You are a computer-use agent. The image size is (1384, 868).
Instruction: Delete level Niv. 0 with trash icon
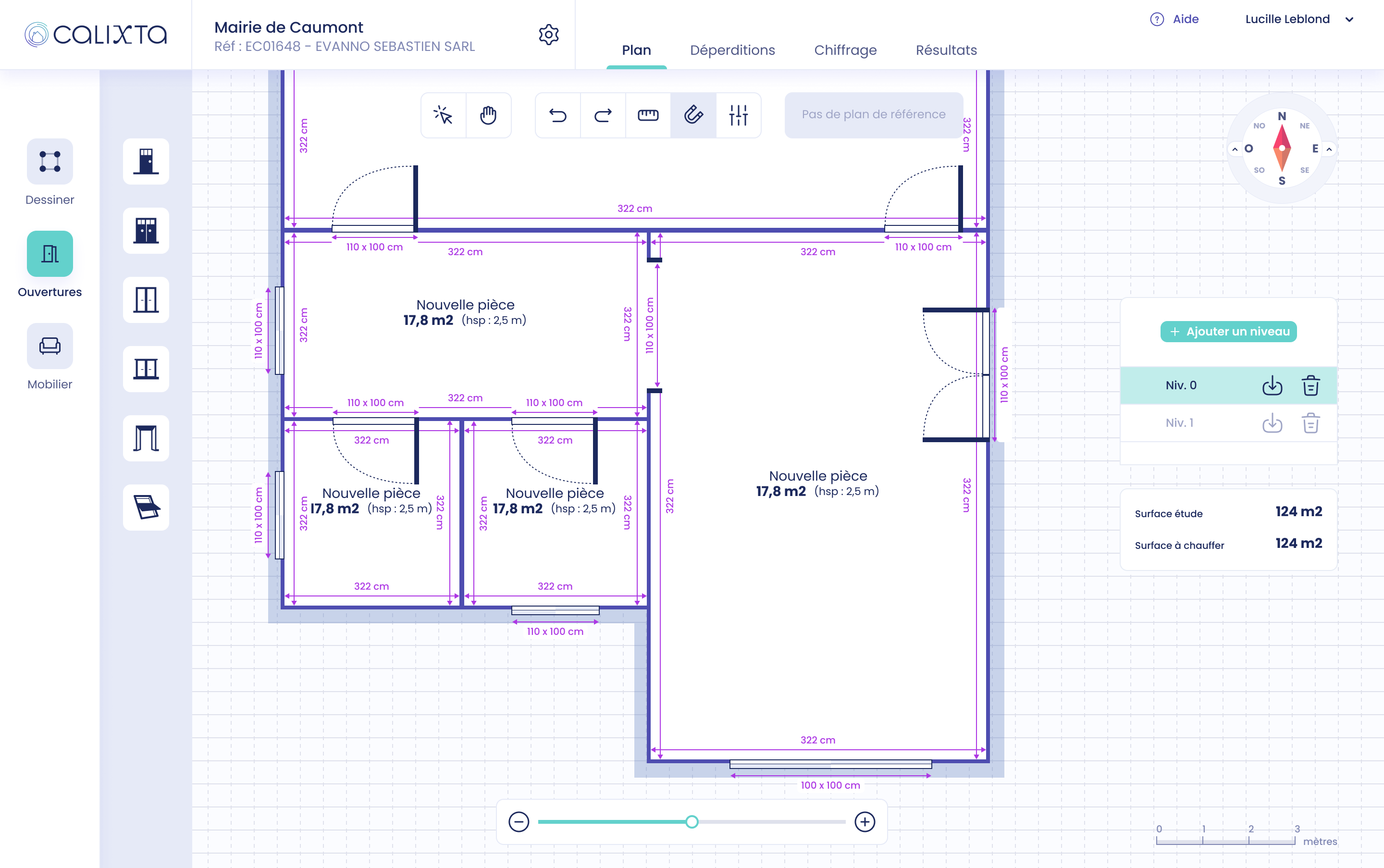tap(1310, 386)
